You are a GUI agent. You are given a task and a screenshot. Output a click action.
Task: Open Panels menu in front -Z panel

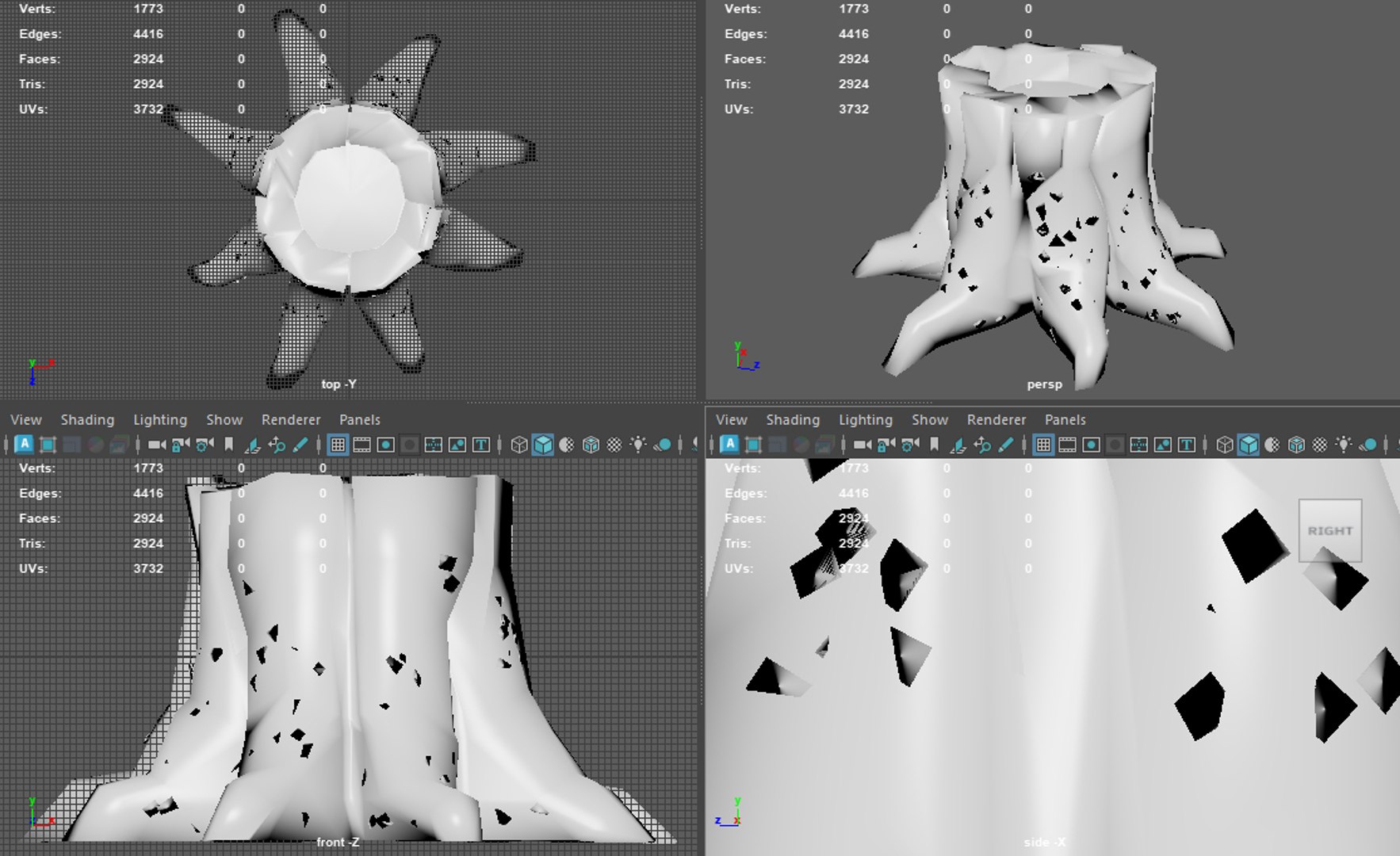point(360,419)
